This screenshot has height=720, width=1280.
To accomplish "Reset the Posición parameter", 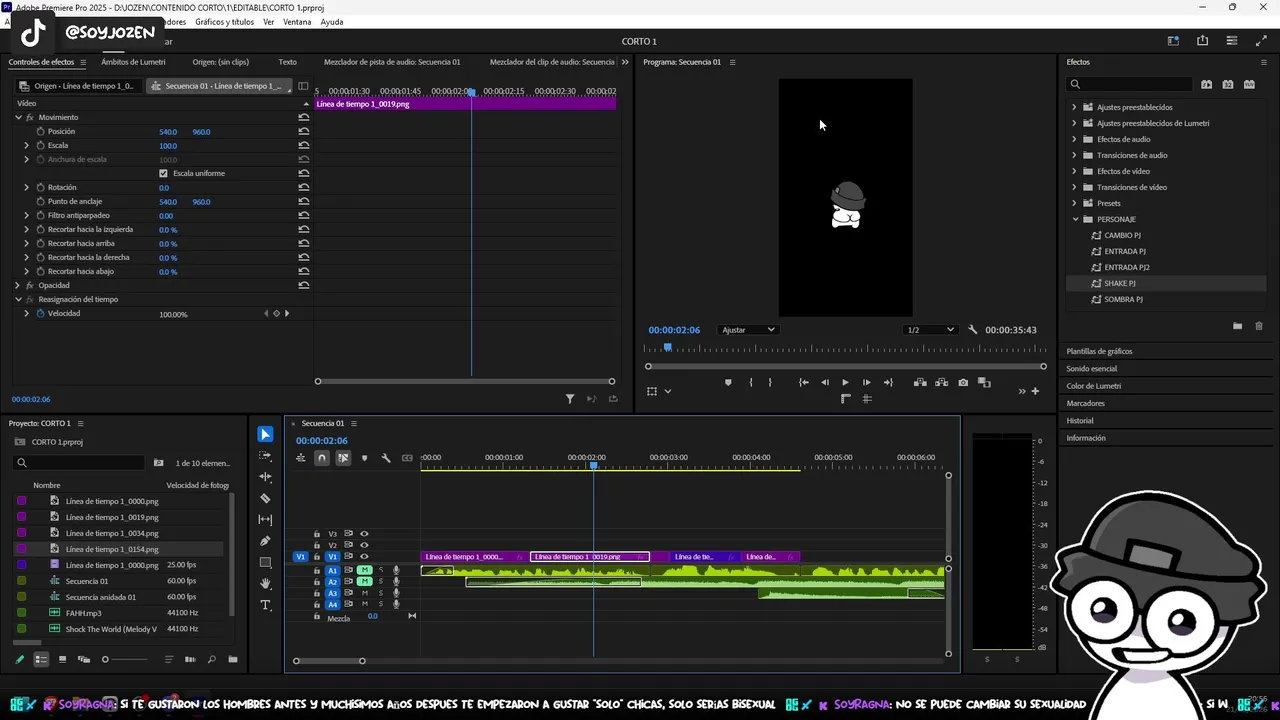I will tap(304, 131).
